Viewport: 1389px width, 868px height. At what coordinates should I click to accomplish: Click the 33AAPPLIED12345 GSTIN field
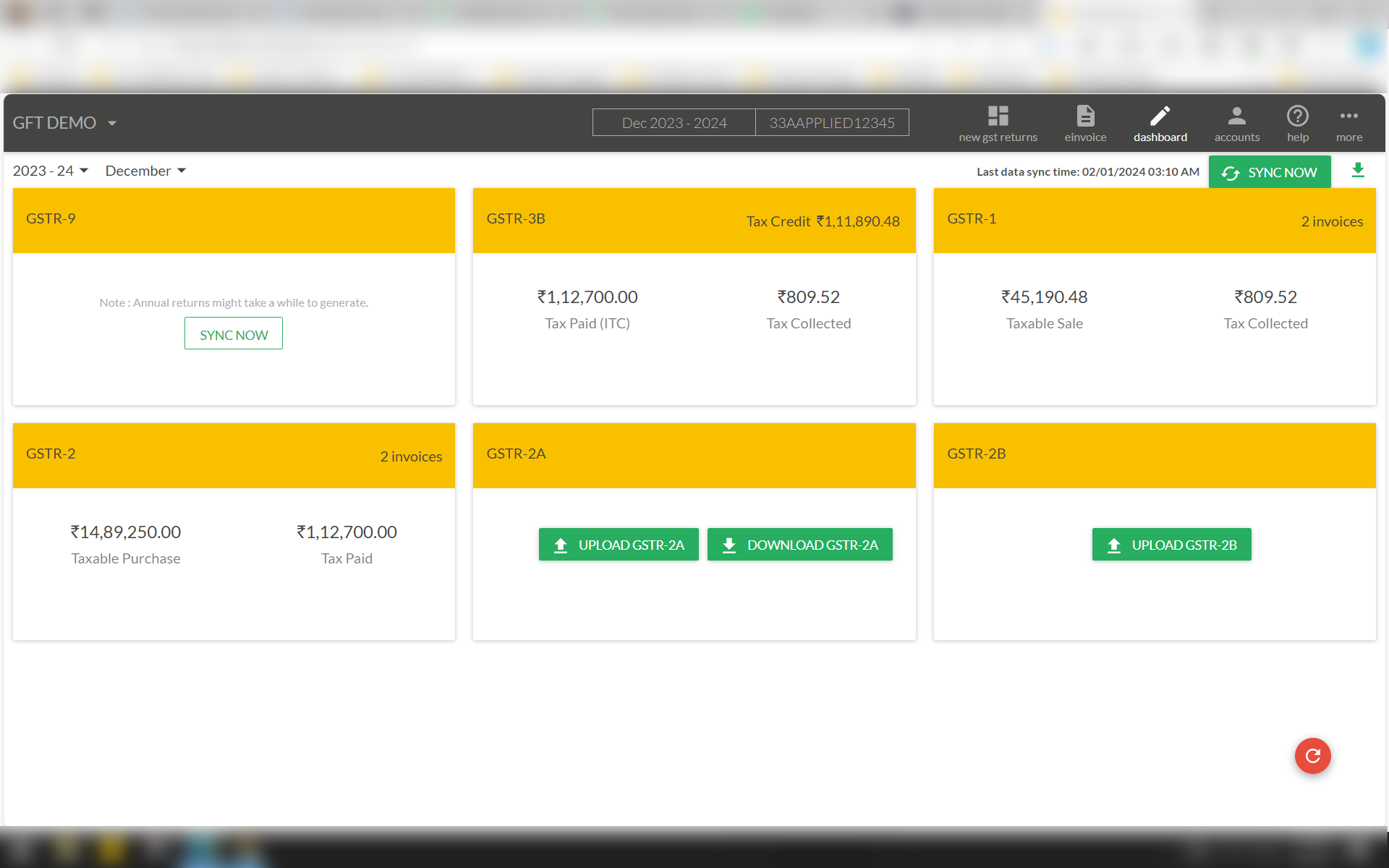click(x=832, y=122)
